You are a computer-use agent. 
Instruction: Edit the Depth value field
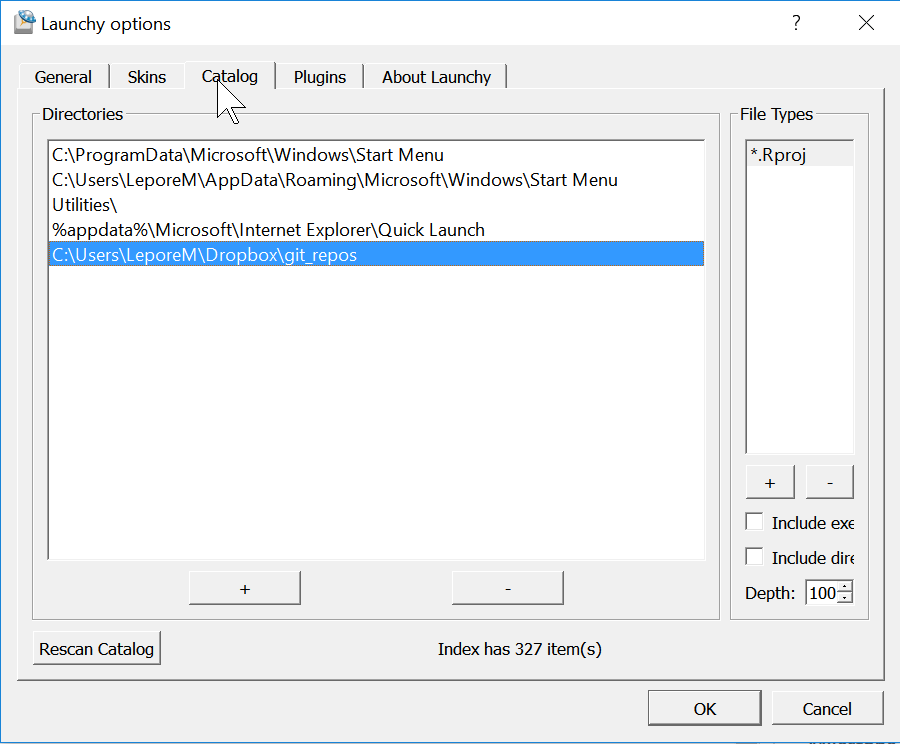click(x=820, y=592)
